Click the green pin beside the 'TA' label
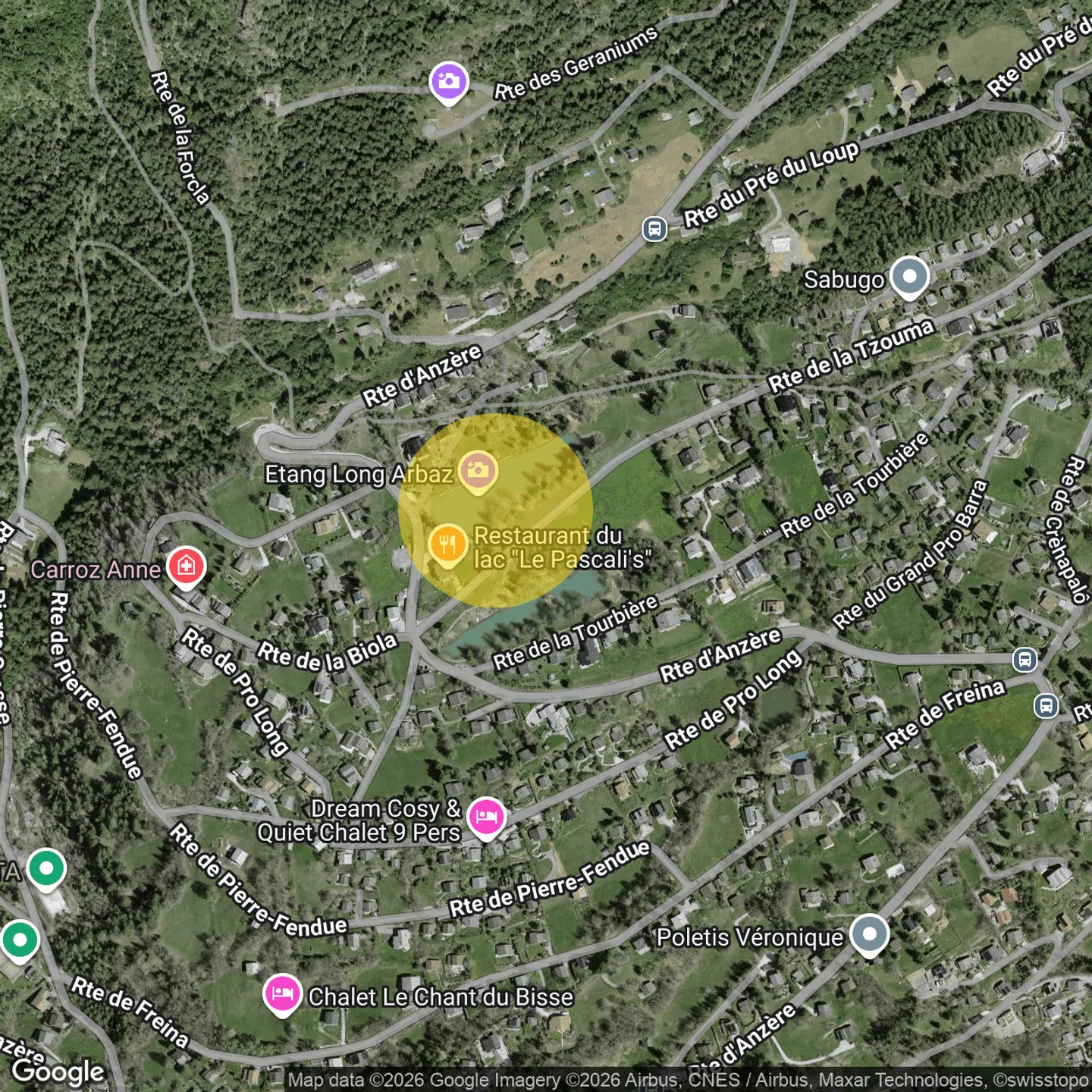 coord(46,867)
